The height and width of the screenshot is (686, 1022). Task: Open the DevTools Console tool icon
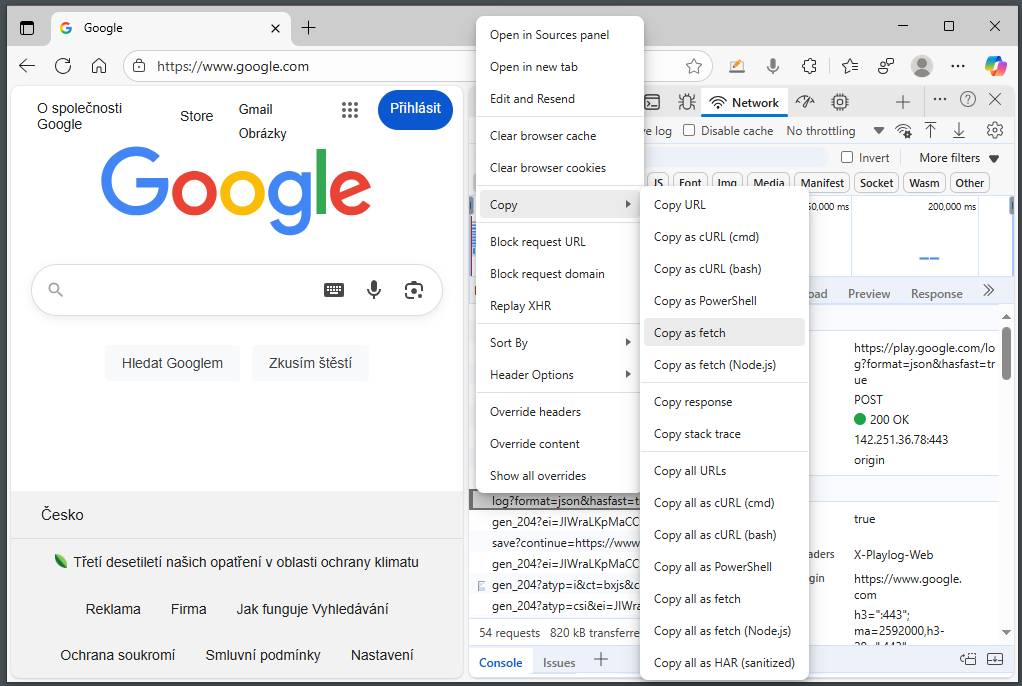point(652,102)
